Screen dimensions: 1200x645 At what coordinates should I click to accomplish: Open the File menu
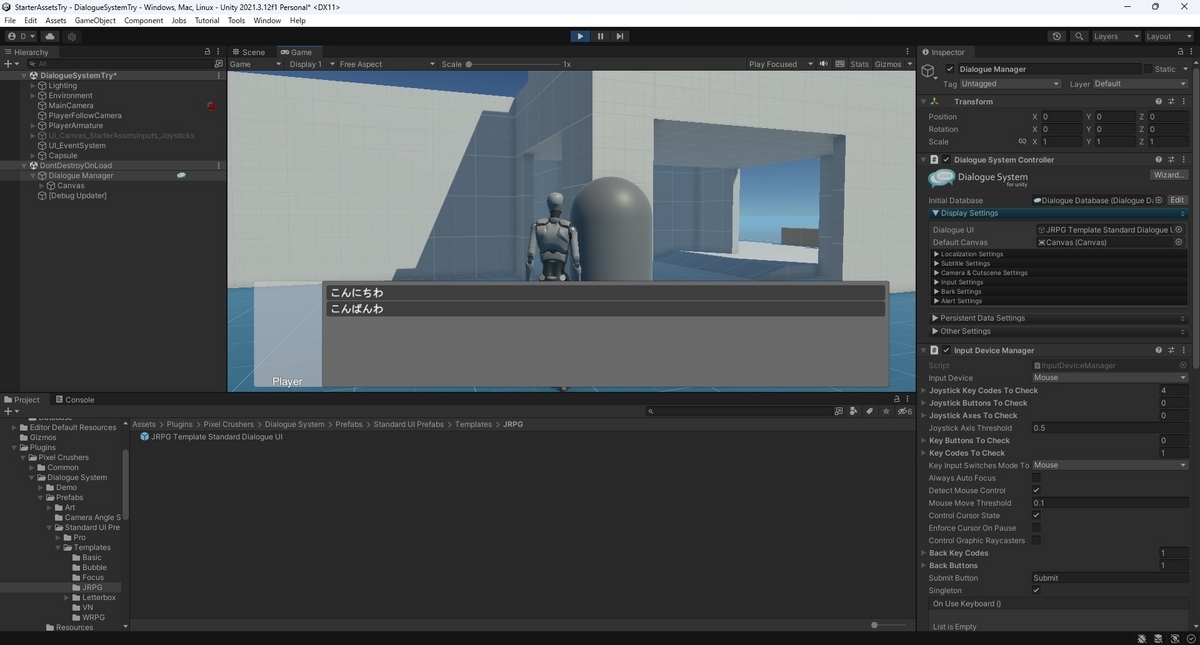pyautogui.click(x=11, y=20)
